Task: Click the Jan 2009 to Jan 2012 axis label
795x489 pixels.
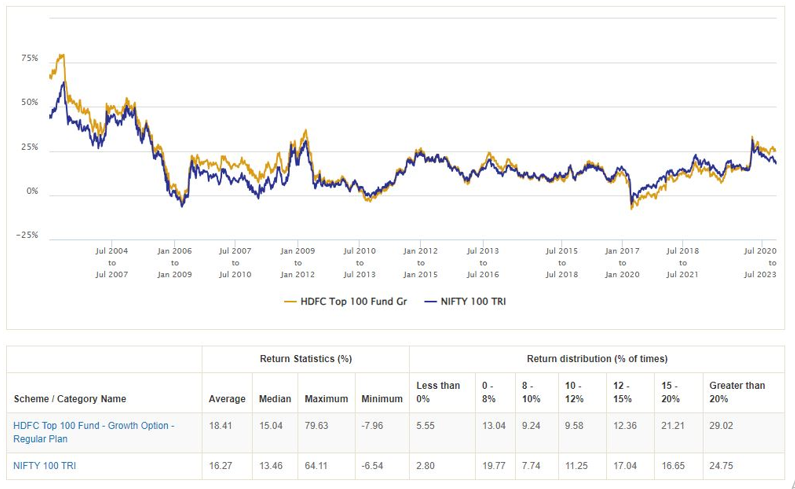Action: [298, 263]
